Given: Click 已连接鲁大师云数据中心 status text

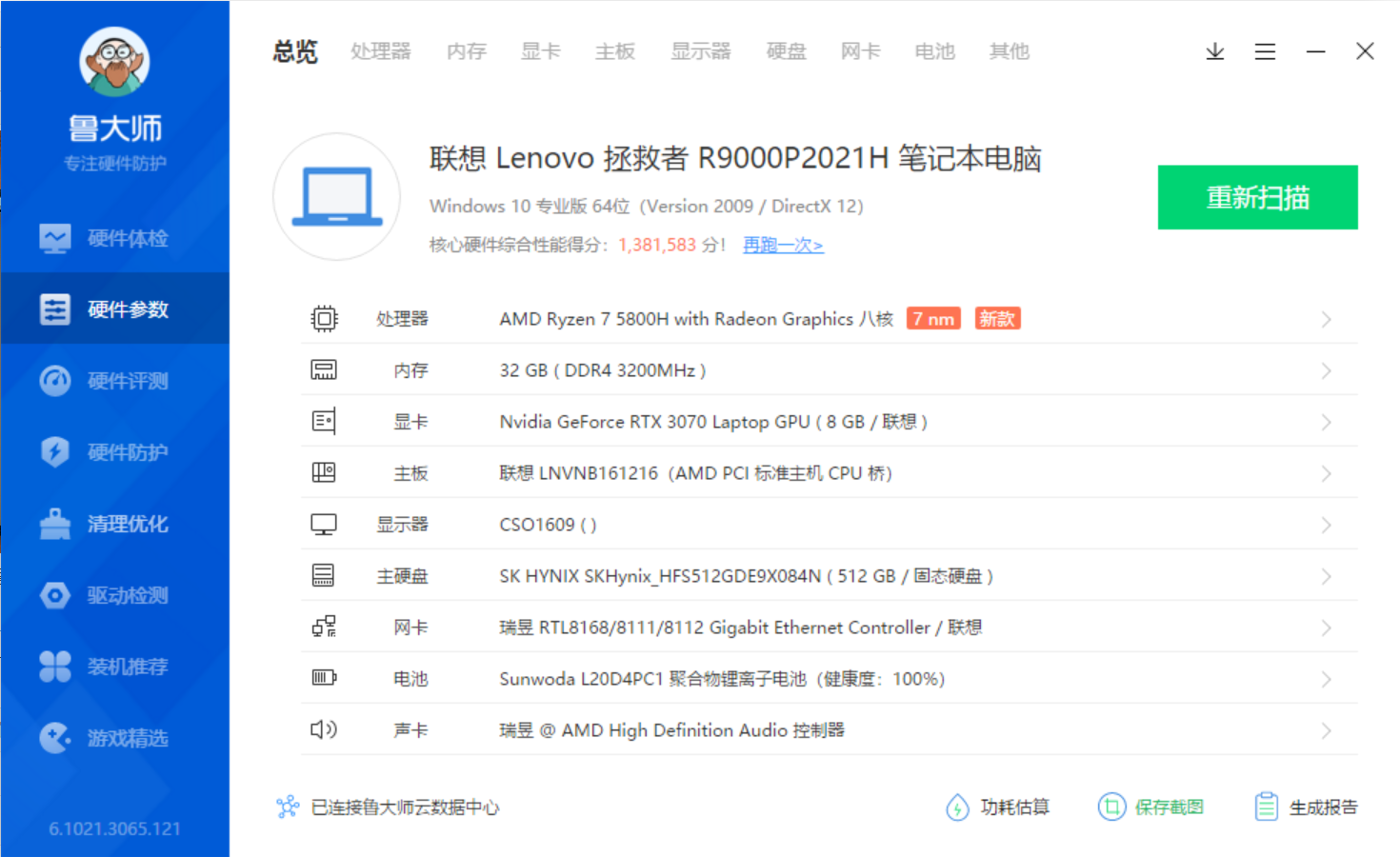Looking at the screenshot, I should pos(405,807).
